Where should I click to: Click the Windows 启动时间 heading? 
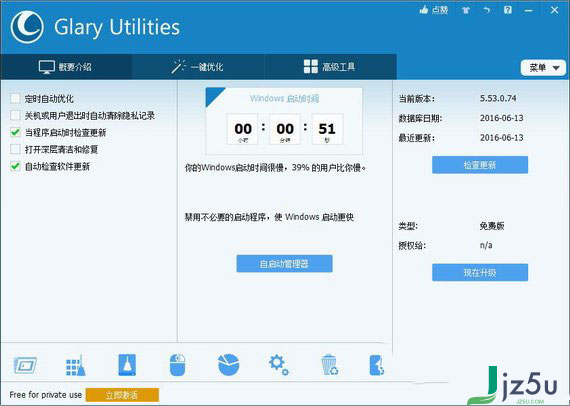(x=284, y=99)
